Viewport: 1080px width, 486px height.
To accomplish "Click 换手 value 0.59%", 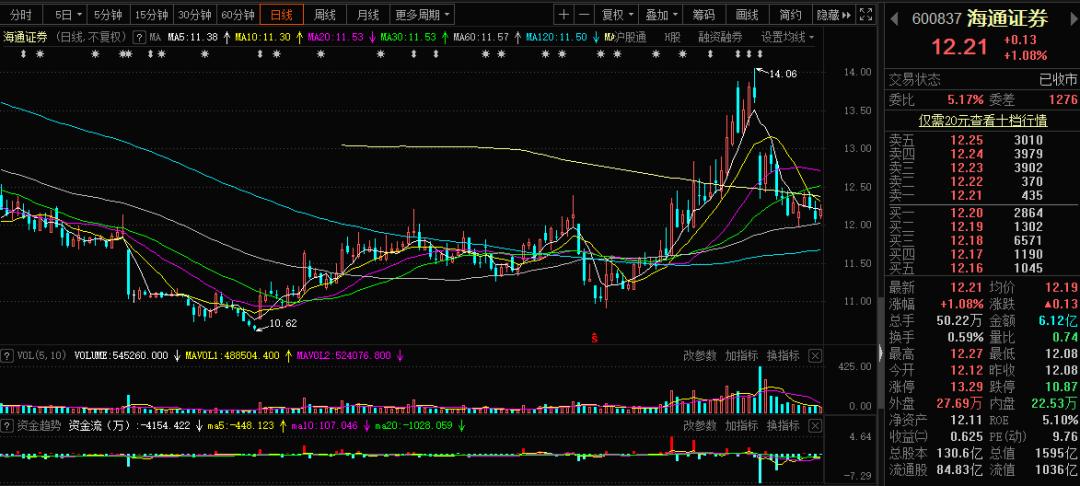I will [964, 337].
